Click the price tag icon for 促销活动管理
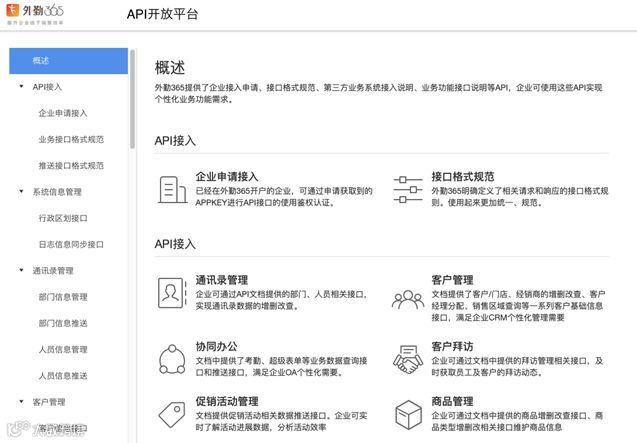This screenshot has height=443, width=637. (x=172, y=414)
